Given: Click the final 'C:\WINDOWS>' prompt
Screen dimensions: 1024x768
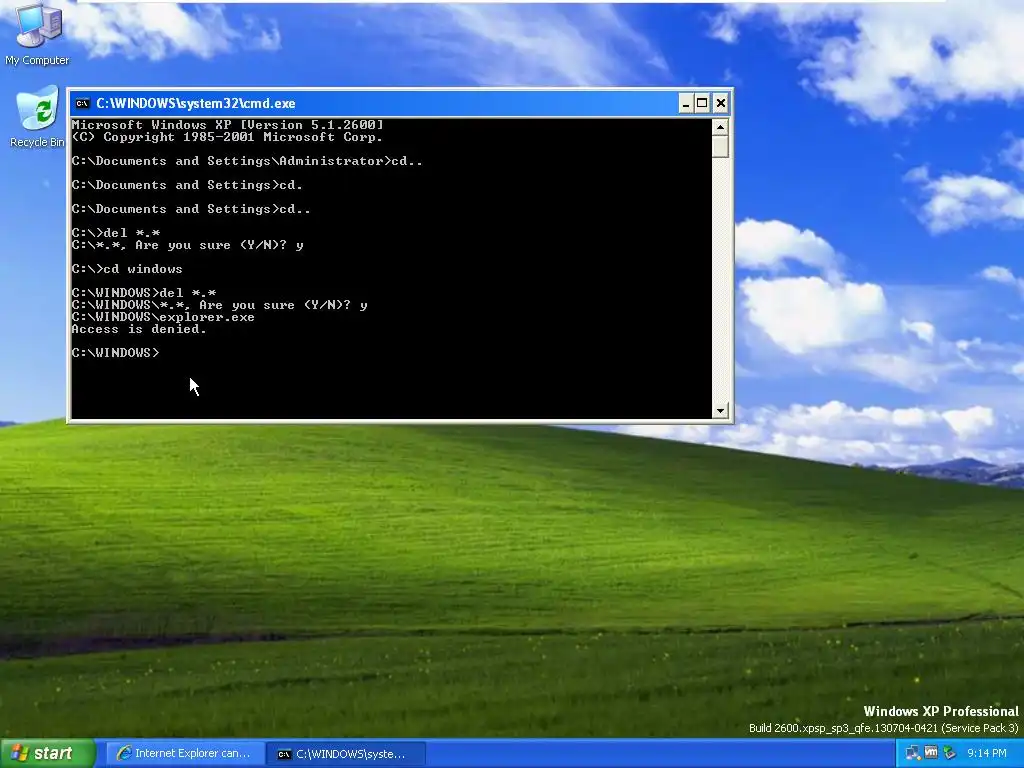Looking at the screenshot, I should [115, 353].
